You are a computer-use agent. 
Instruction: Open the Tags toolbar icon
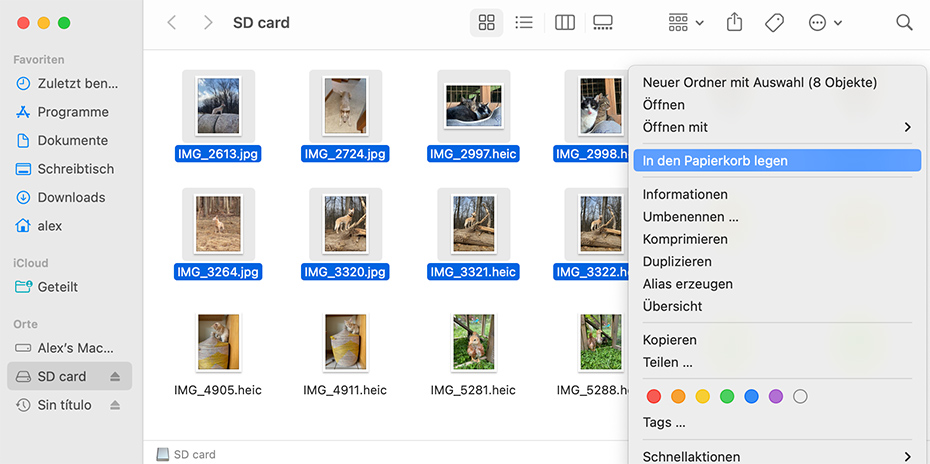coord(774,22)
